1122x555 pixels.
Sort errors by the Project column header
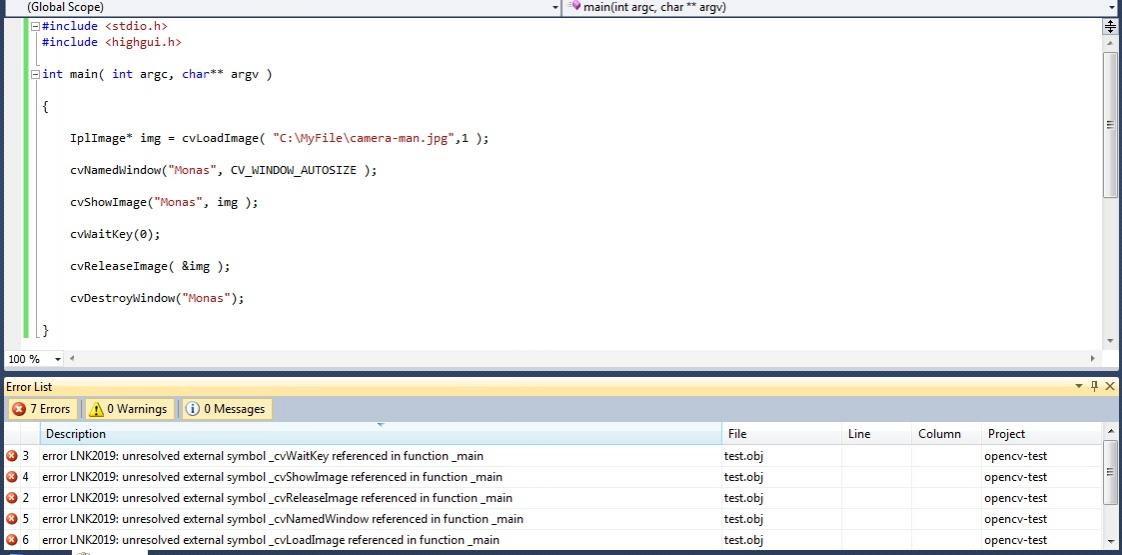(1043, 433)
